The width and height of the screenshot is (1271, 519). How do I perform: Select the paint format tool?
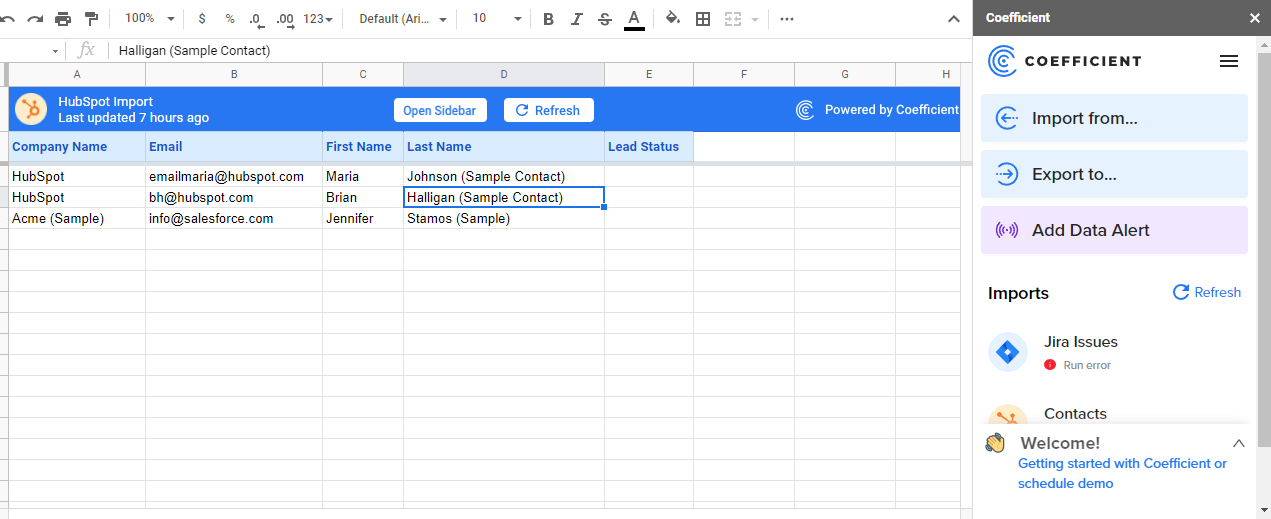tap(91, 19)
